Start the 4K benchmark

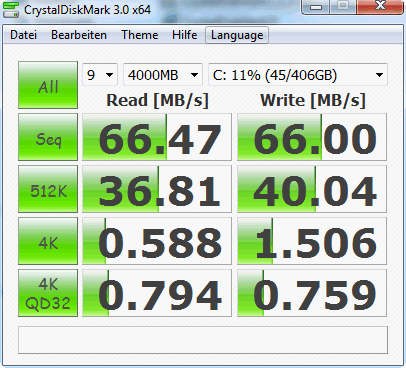[48, 241]
